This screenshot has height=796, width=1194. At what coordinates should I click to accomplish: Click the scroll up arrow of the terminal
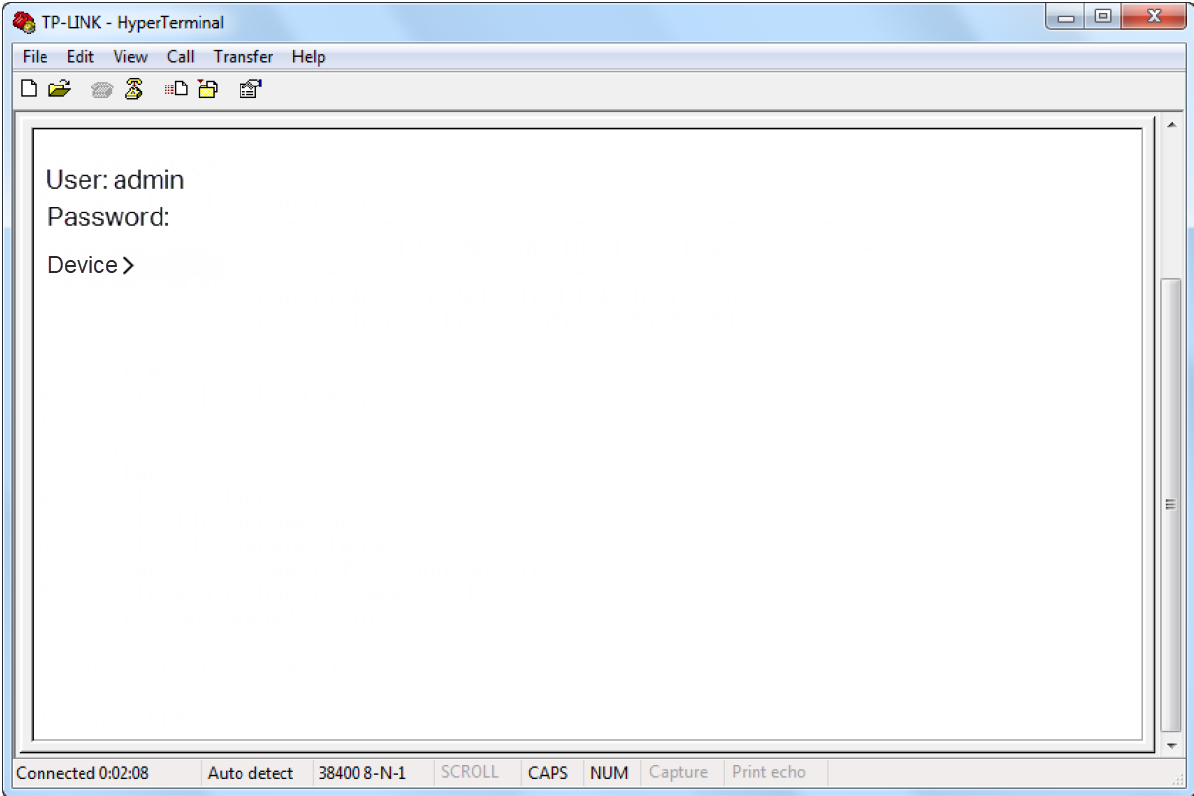pos(1171,125)
